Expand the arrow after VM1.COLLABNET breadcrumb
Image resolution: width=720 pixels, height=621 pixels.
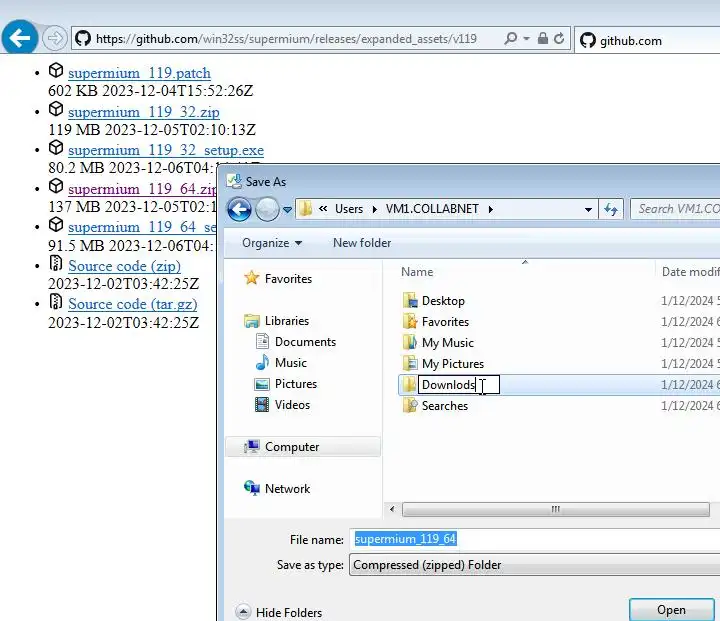[490, 209]
